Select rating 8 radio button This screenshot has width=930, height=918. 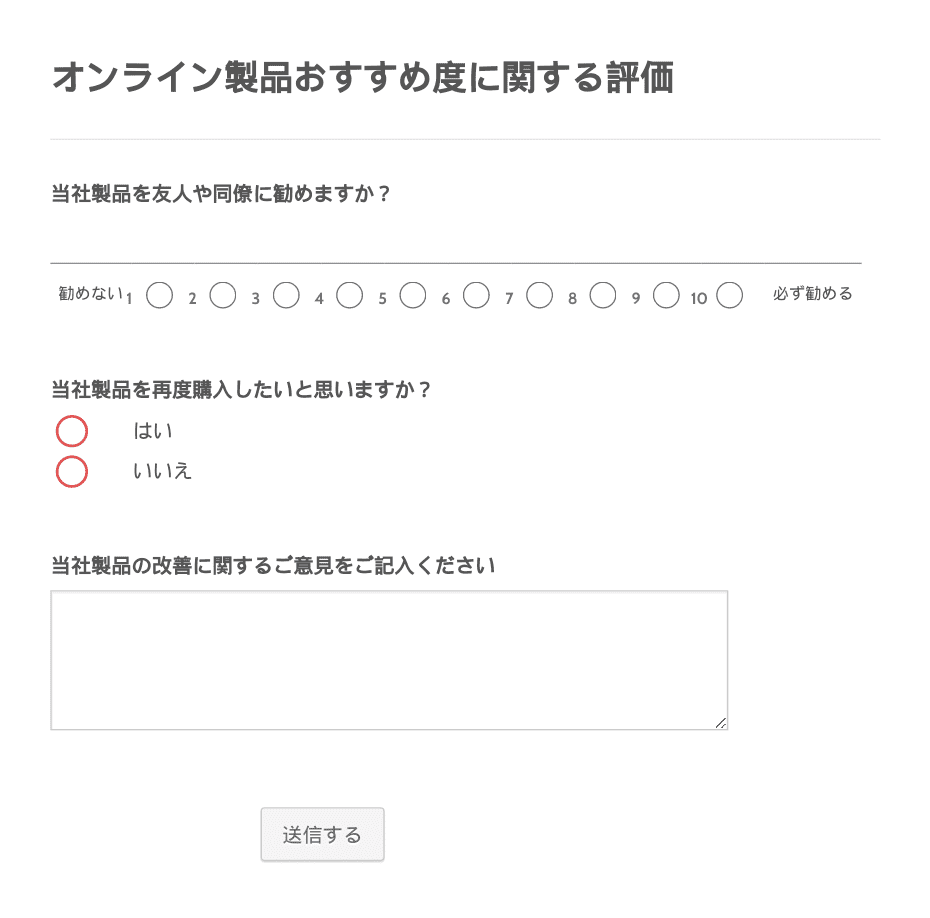coord(603,295)
